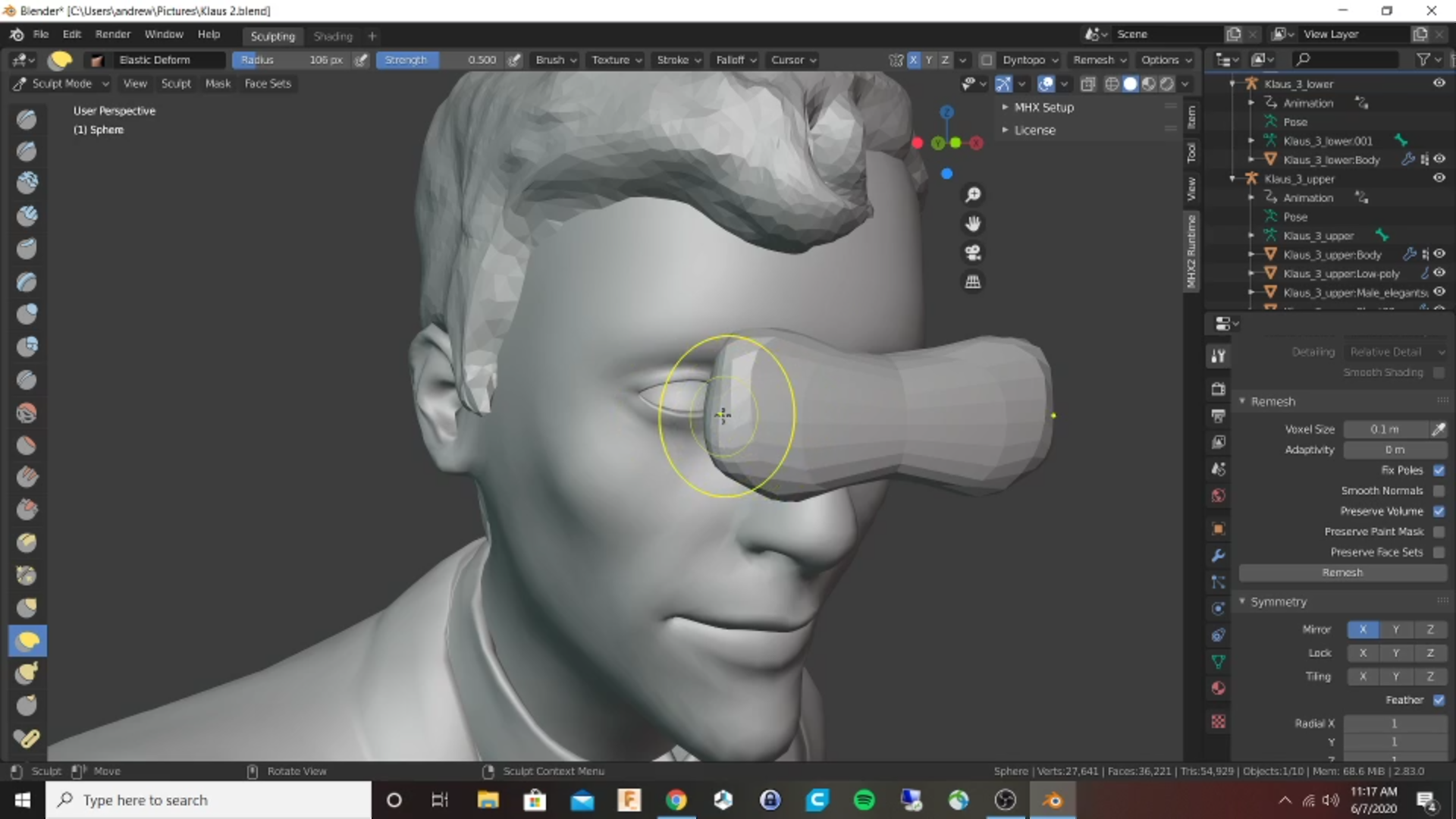Viewport: 1456px width, 819px height.
Task: Switch to the Shading workspace tab
Action: coord(332,36)
